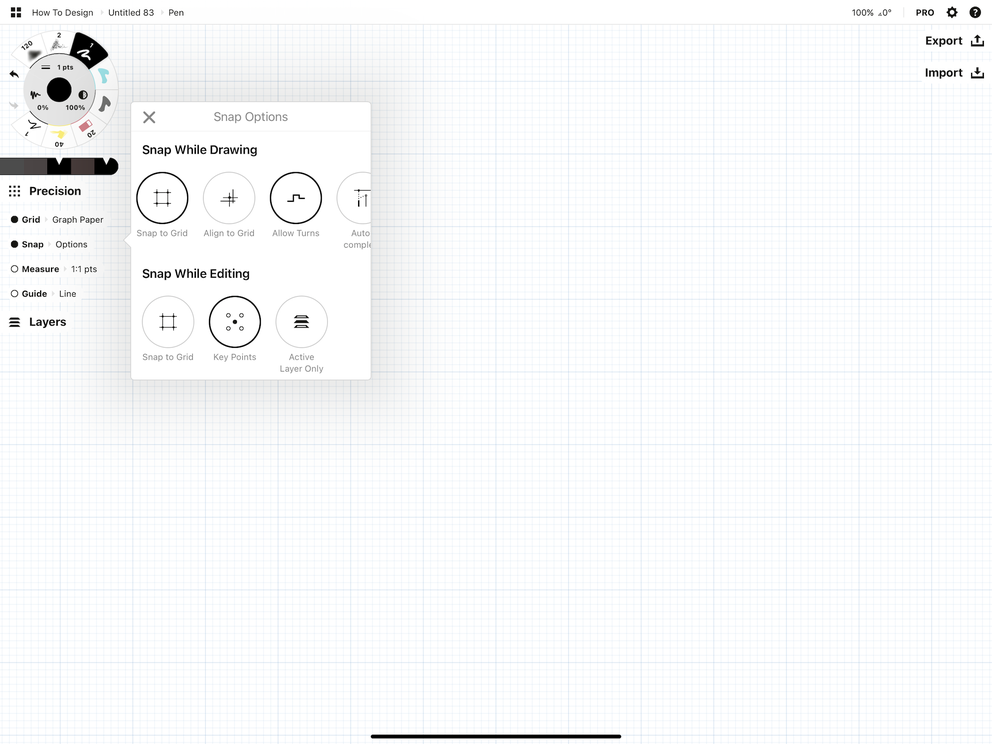Image resolution: width=992 pixels, height=744 pixels.
Task: Open the Pen menu in the breadcrumb
Action: [176, 12]
